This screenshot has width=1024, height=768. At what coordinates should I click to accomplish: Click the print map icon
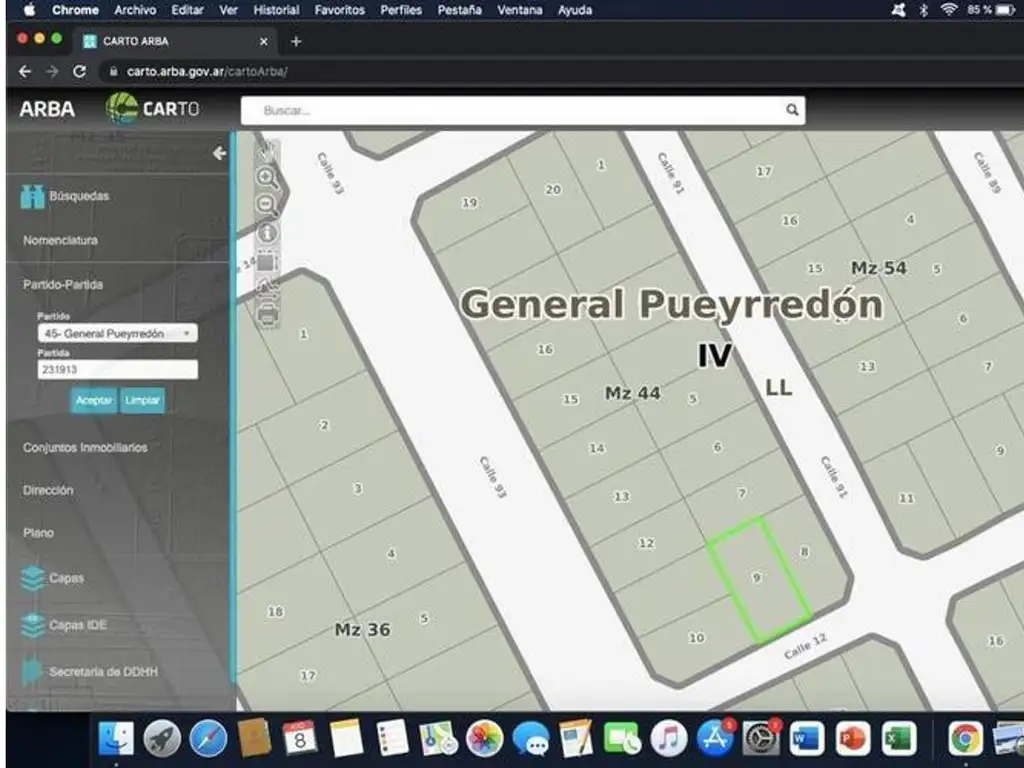268,314
